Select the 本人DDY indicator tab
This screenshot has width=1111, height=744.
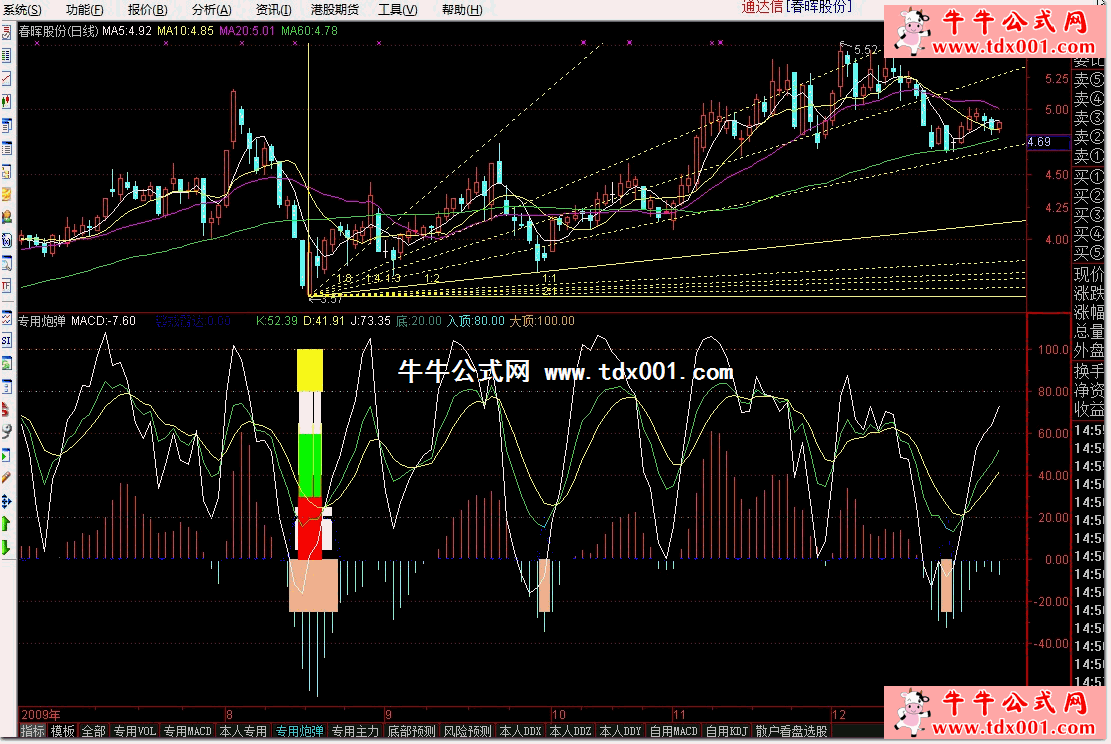621,731
